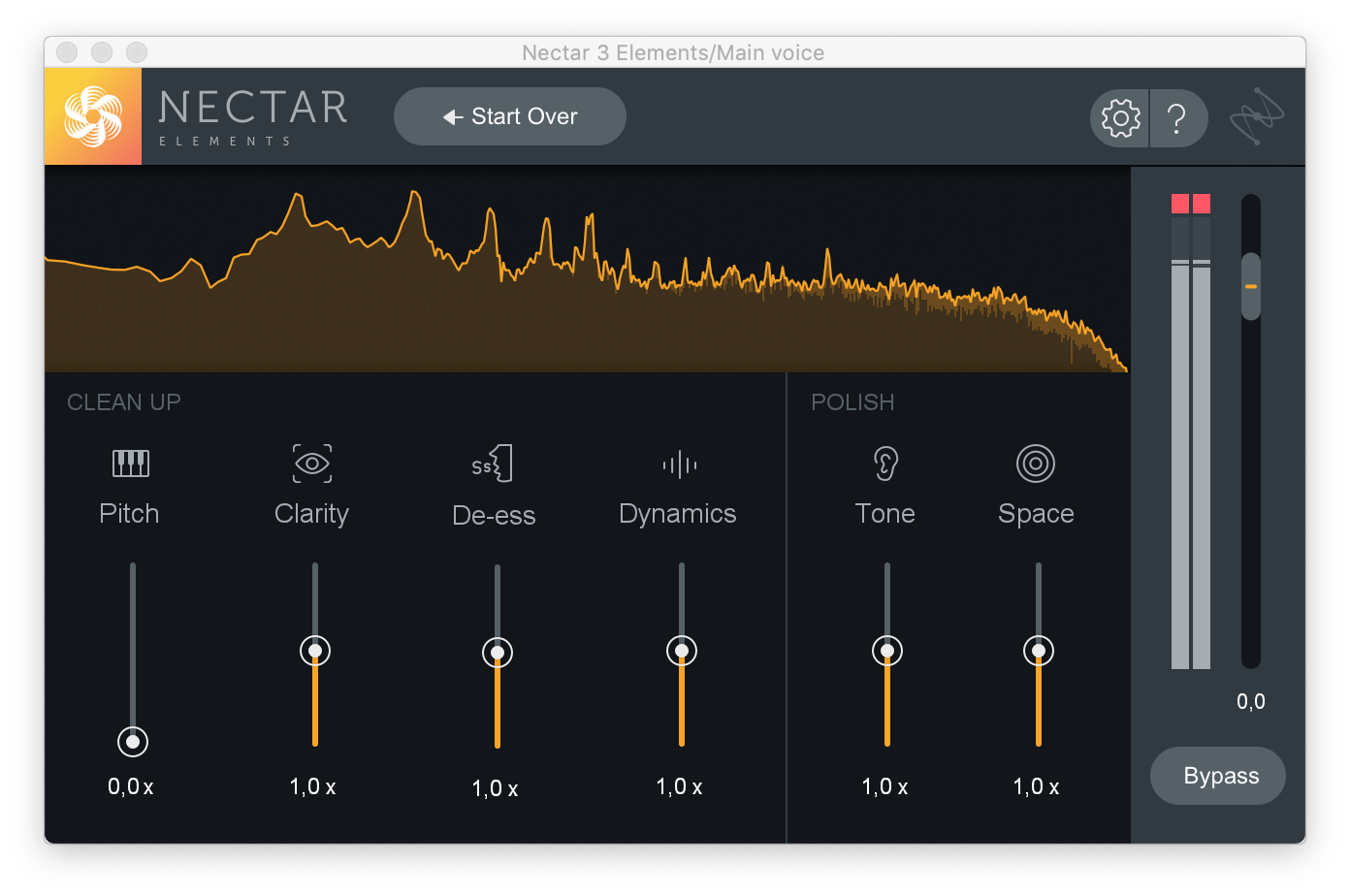1350x896 pixels.
Task: Open help with the question mark icon
Action: [x=1177, y=118]
